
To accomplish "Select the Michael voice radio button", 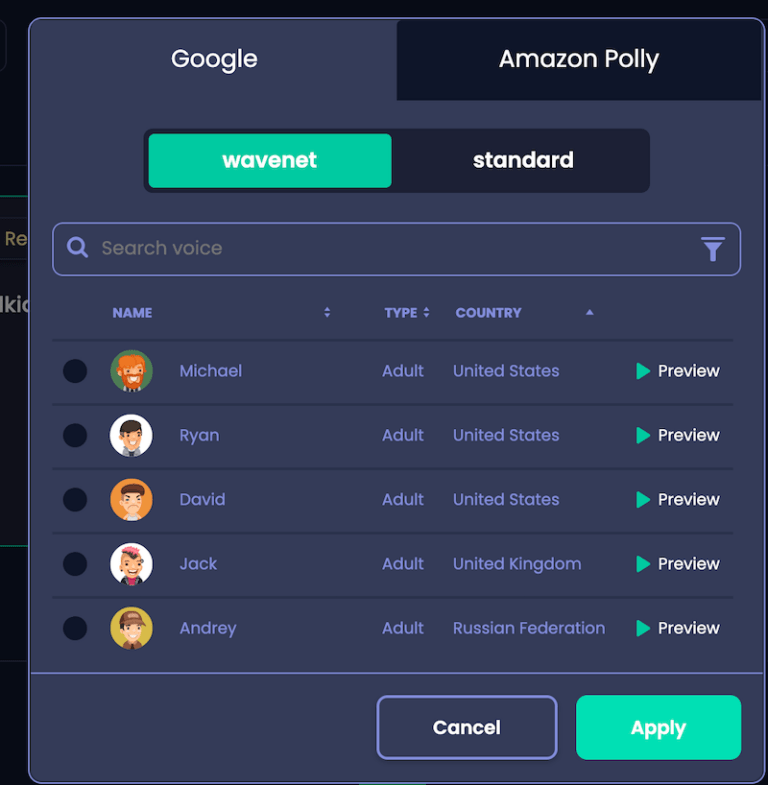I will tap(75, 371).
